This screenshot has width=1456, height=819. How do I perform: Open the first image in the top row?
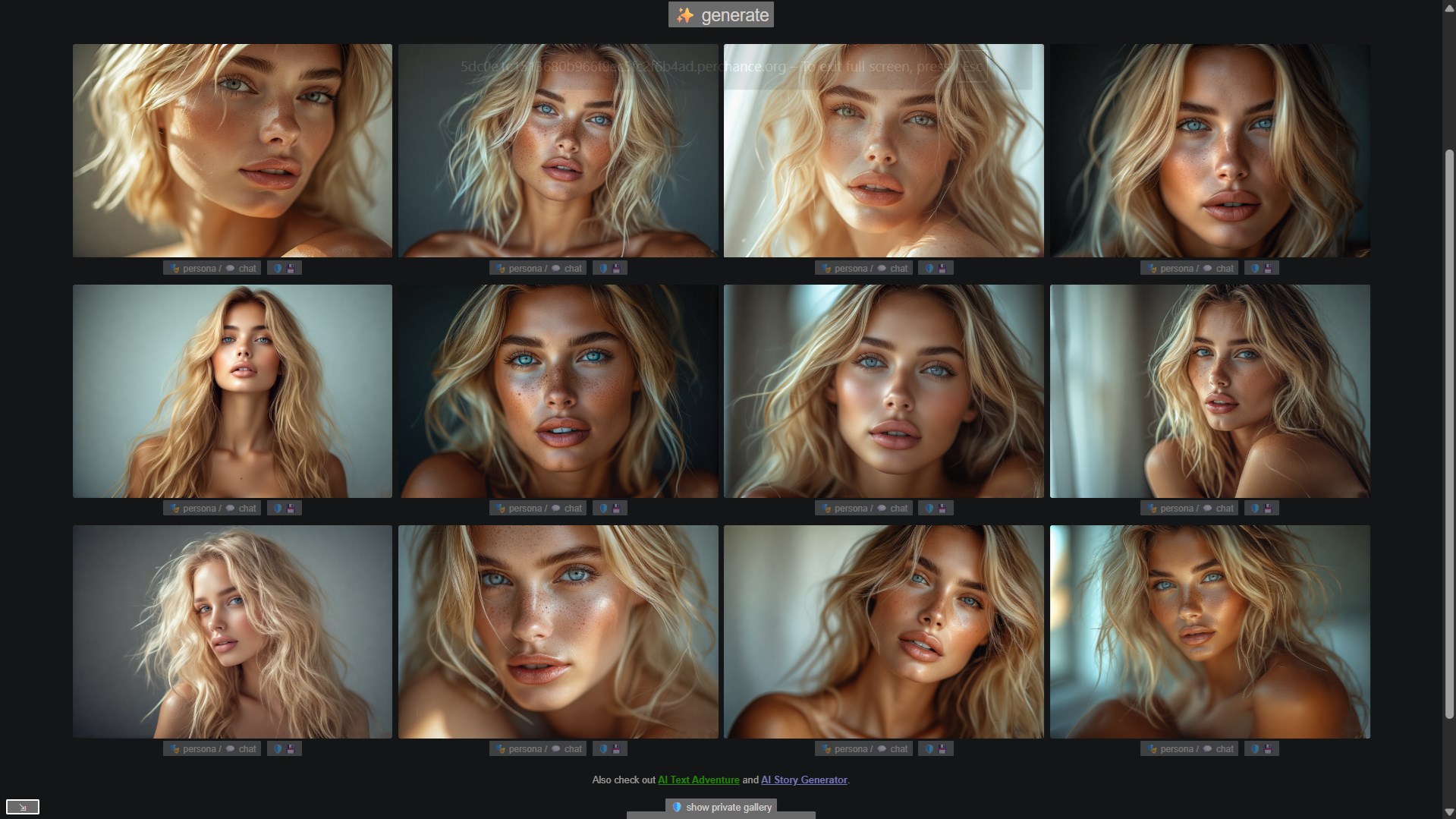[232, 150]
